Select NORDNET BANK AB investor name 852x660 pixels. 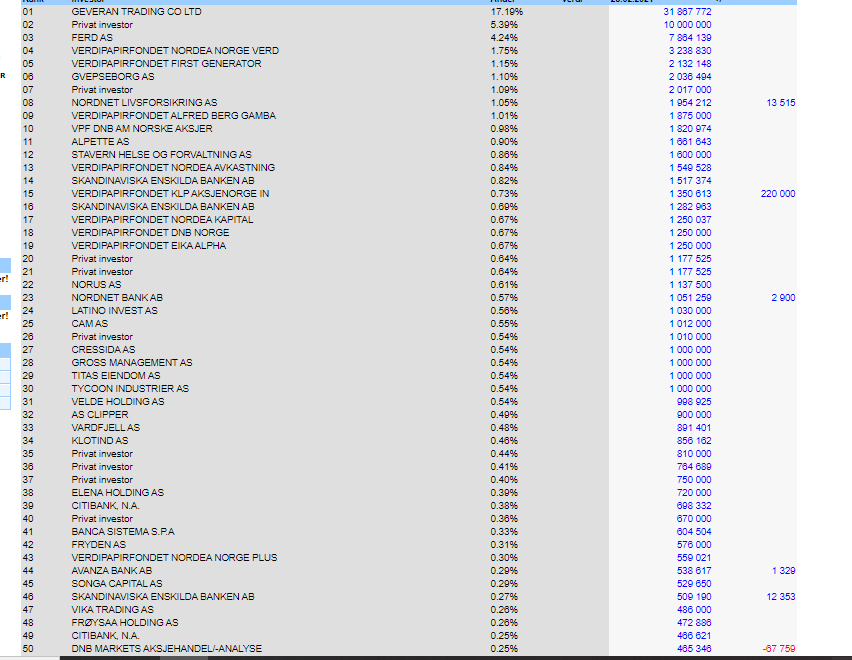tap(117, 298)
